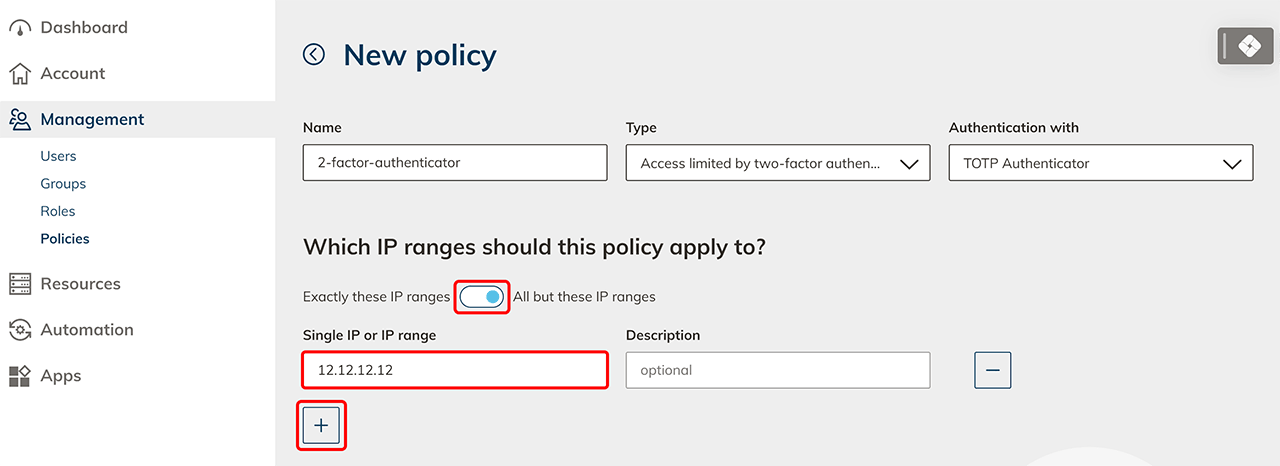Focus the Single IP or IP range field
This screenshot has width=1280, height=466.
click(454, 370)
